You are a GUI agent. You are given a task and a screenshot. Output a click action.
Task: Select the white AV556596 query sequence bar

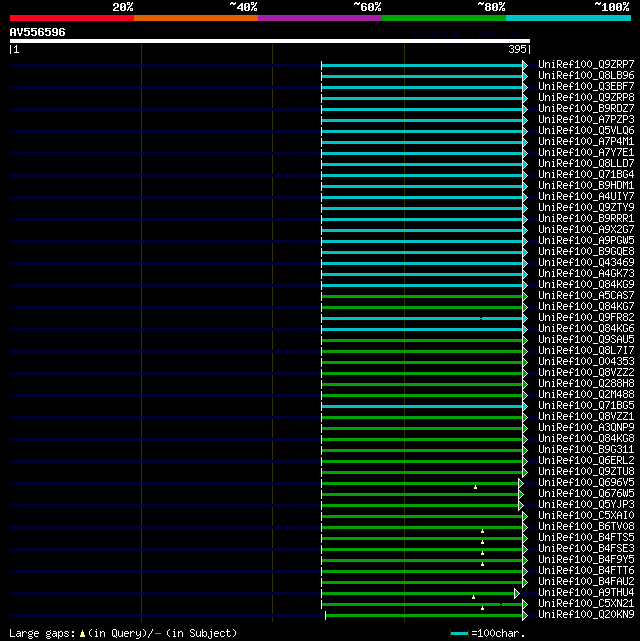(x=270, y=41)
